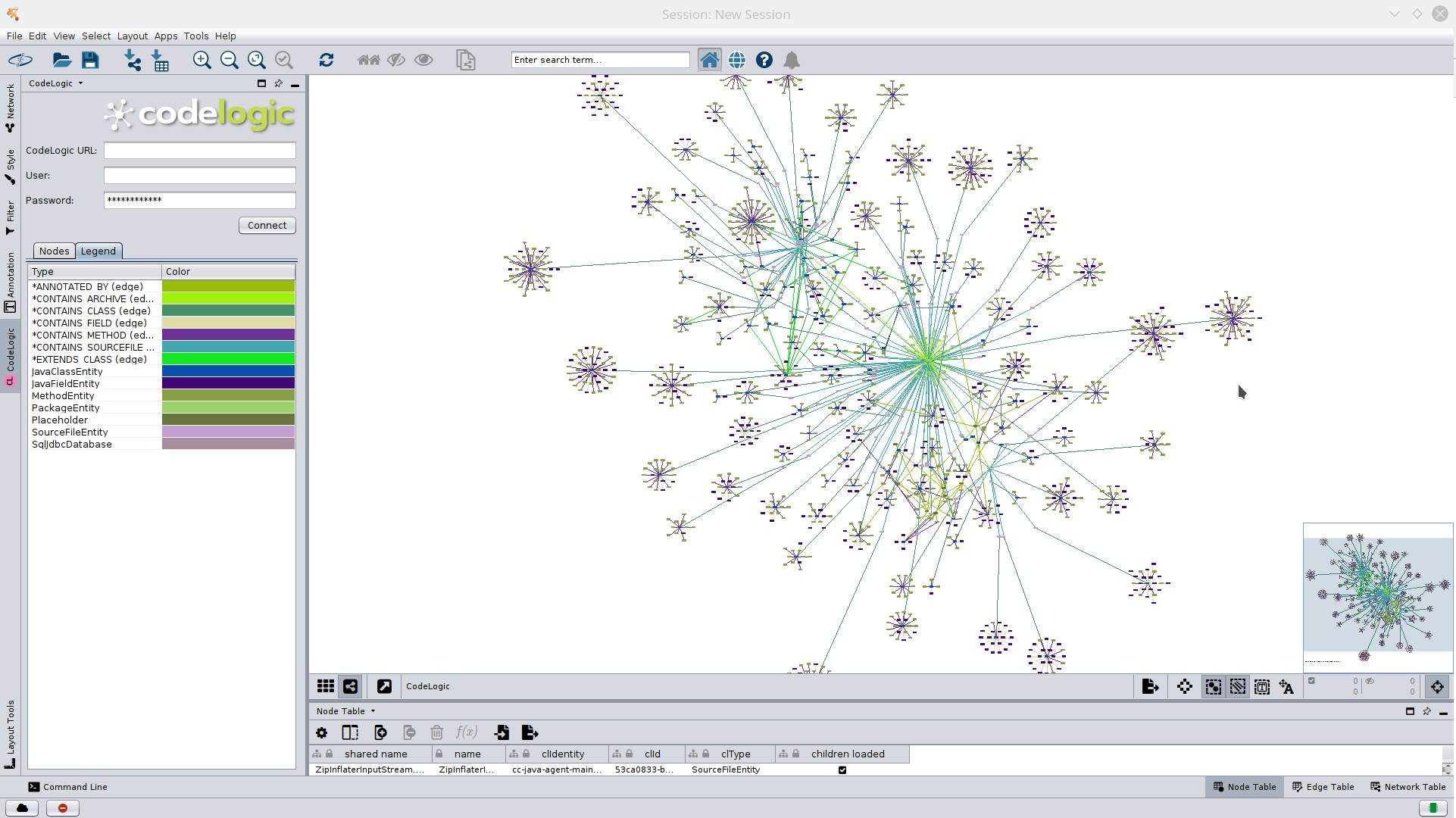This screenshot has width=1456, height=818.
Task: Open the Layout menu
Action: 132,36
